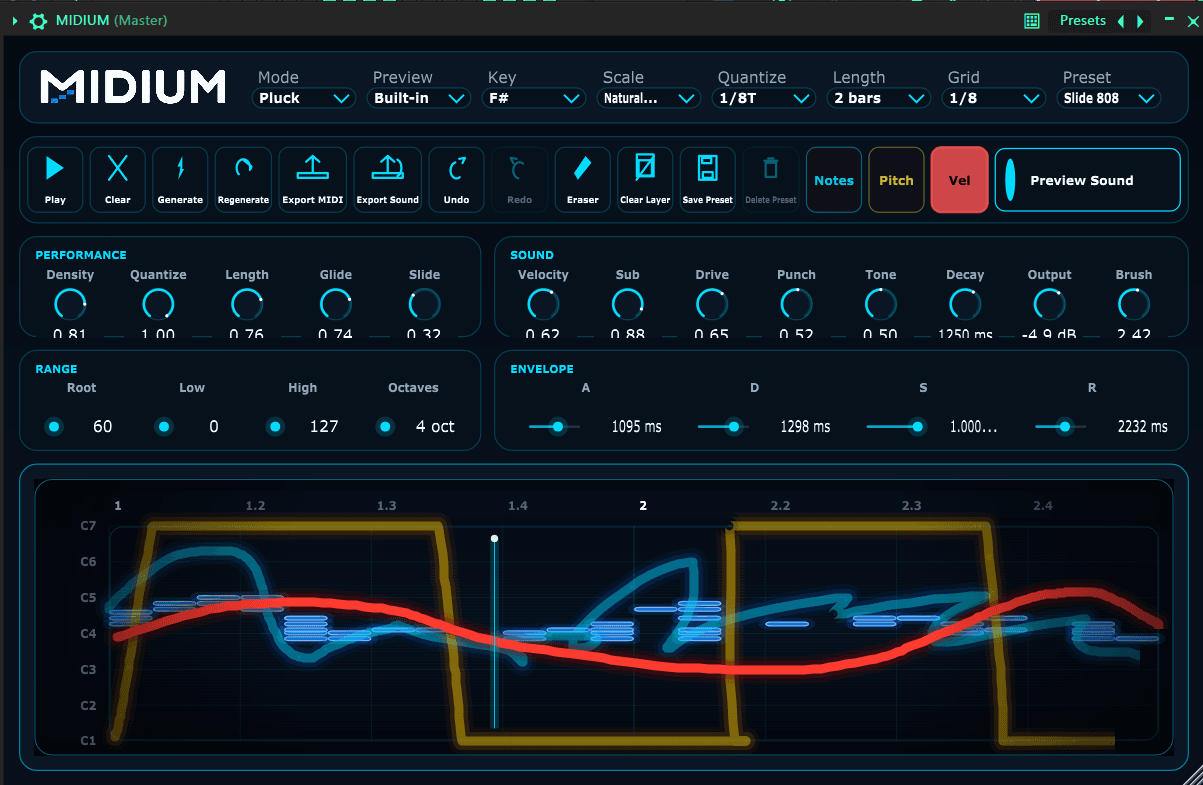Image resolution: width=1203 pixels, height=785 pixels.
Task: Switch to the Pitch layer
Action: point(896,180)
